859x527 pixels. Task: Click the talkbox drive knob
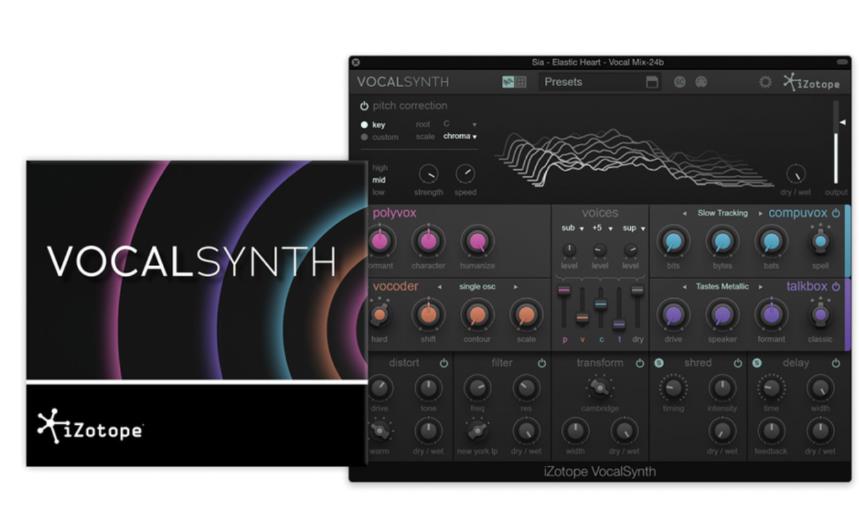[x=673, y=314]
